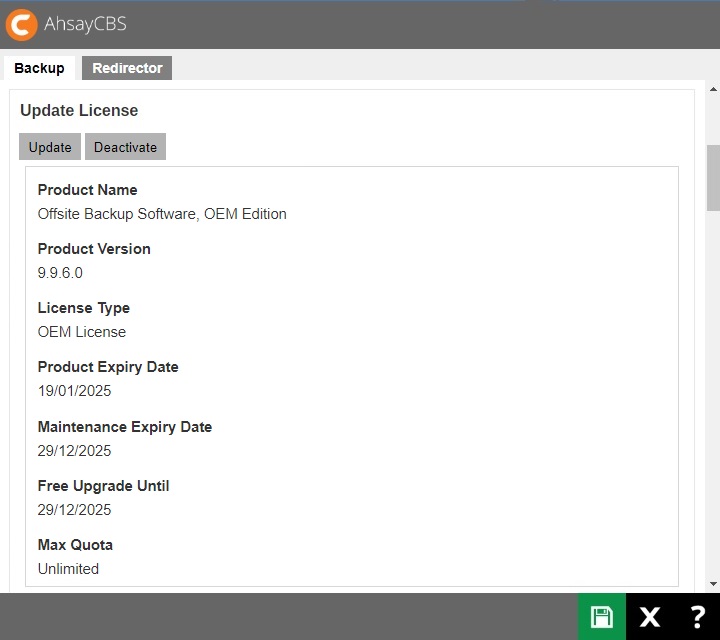Select 'Offsite Backup Software, OEM Edition' text
Image resolution: width=720 pixels, height=640 pixels.
pyautogui.click(x=162, y=214)
